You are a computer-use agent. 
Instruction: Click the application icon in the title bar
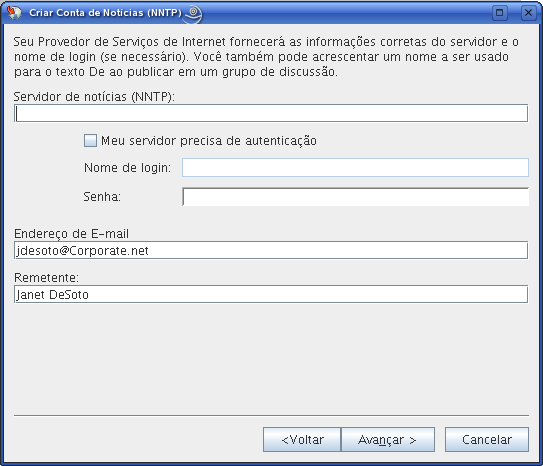[x=14, y=13]
